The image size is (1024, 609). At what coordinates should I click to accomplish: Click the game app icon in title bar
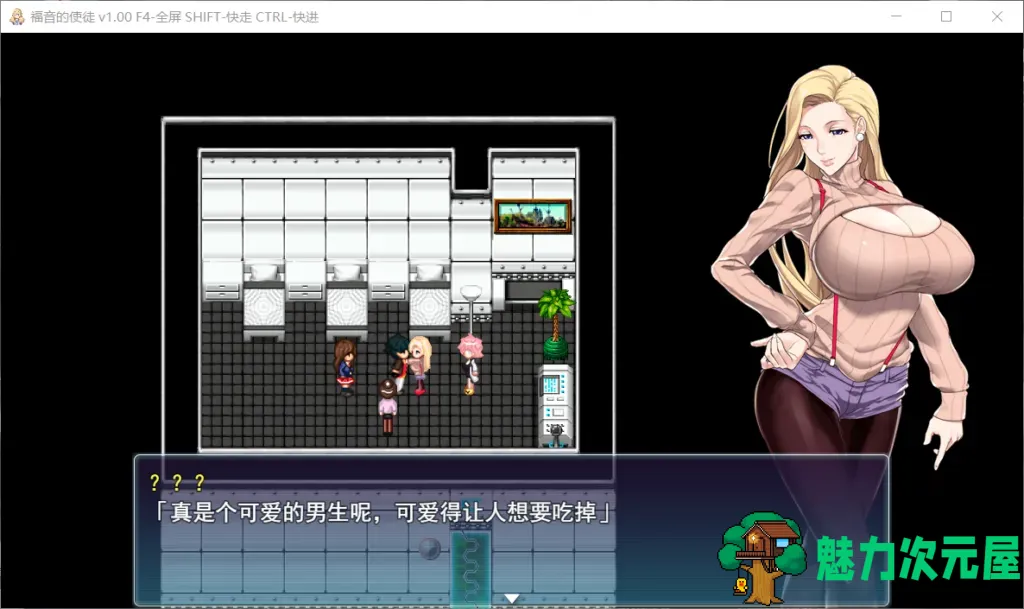click(x=17, y=17)
